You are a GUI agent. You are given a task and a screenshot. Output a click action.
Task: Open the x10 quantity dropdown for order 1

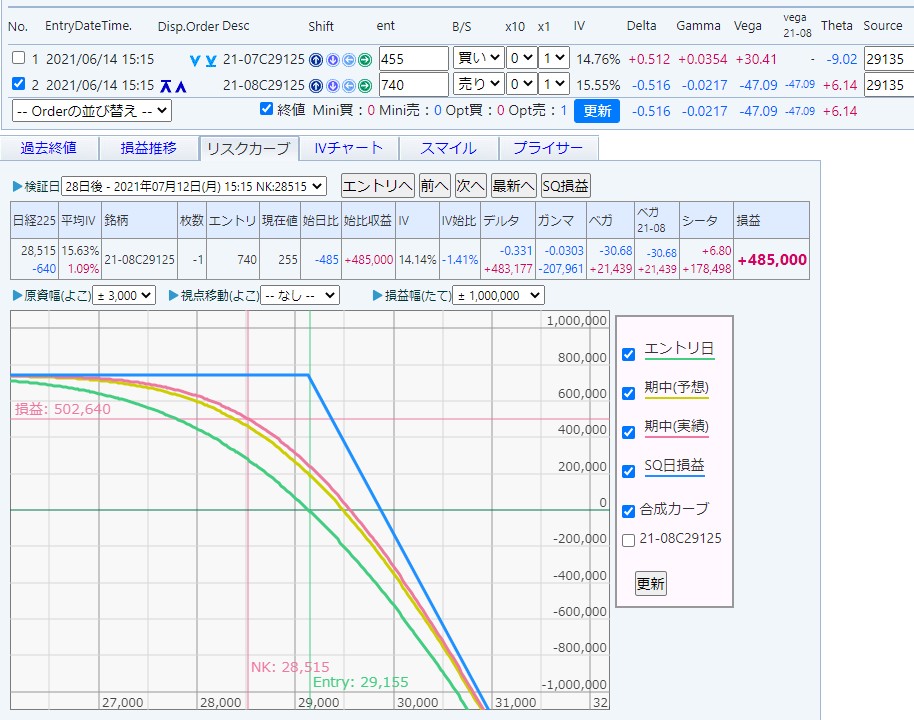(521, 58)
